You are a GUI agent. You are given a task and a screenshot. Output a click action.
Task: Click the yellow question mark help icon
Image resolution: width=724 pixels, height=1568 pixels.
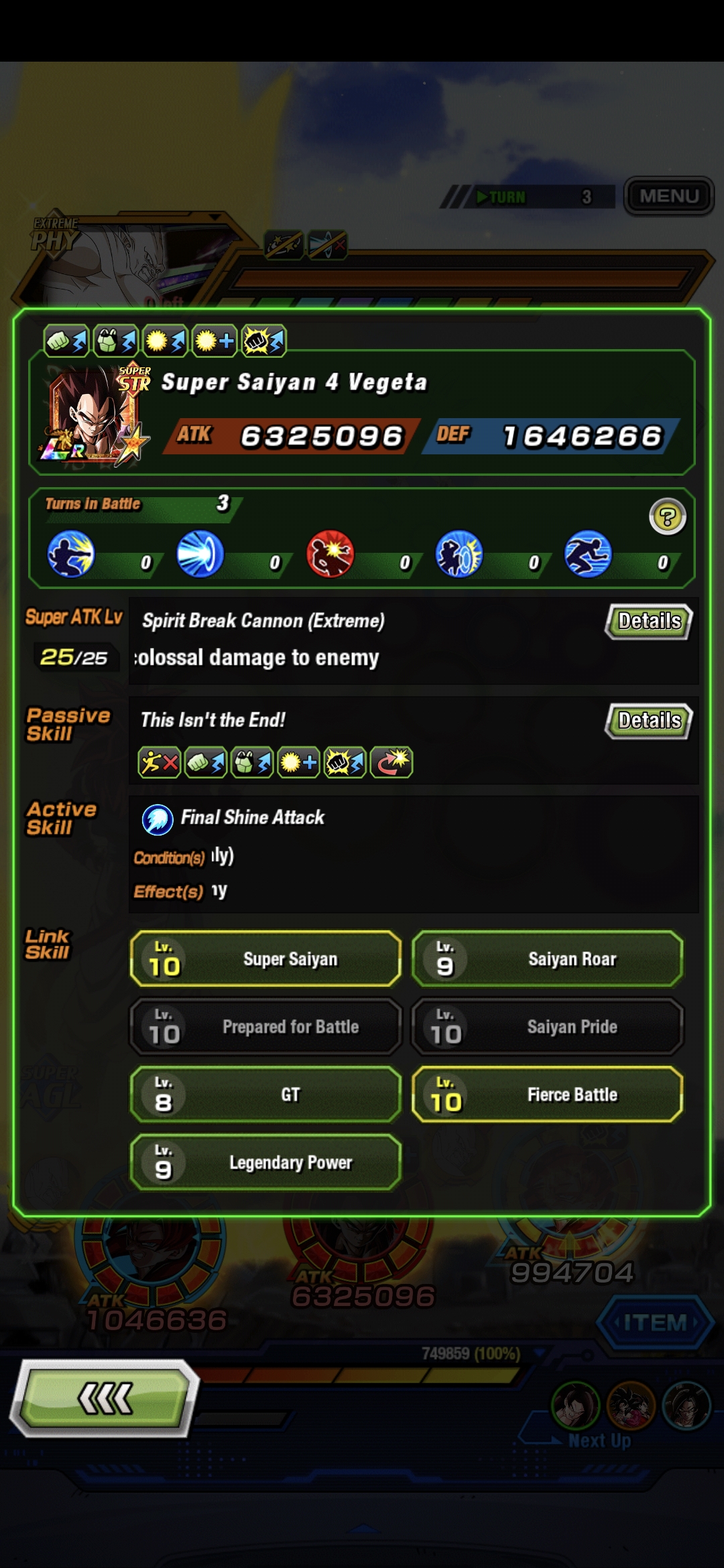click(x=667, y=517)
